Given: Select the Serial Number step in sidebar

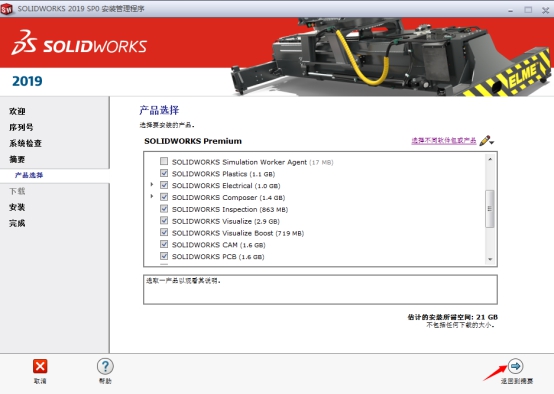Looking at the screenshot, I should point(21,127).
